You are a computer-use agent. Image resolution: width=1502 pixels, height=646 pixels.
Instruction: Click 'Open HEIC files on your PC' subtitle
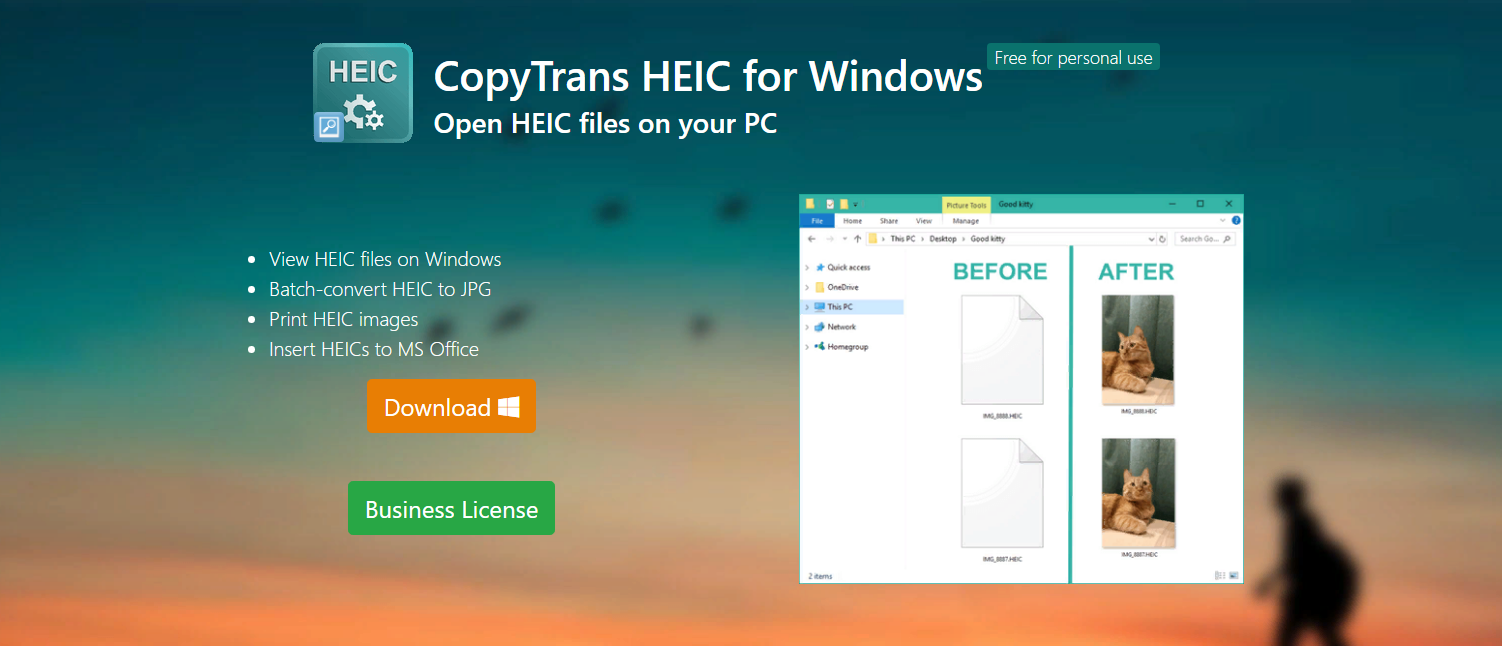click(x=605, y=123)
